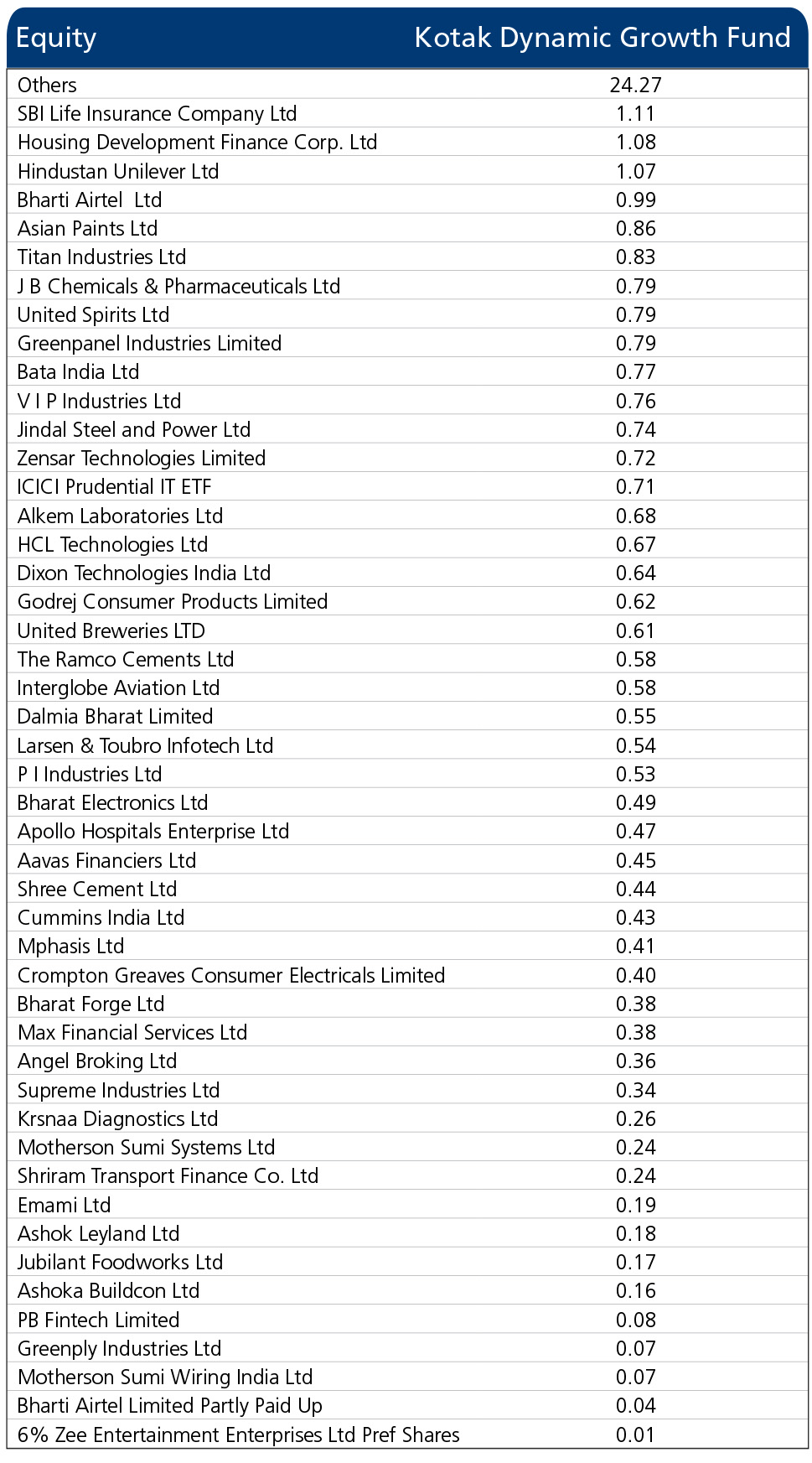Click ICICI Prudential IT ETF row
812x1463 pixels.
(407, 486)
